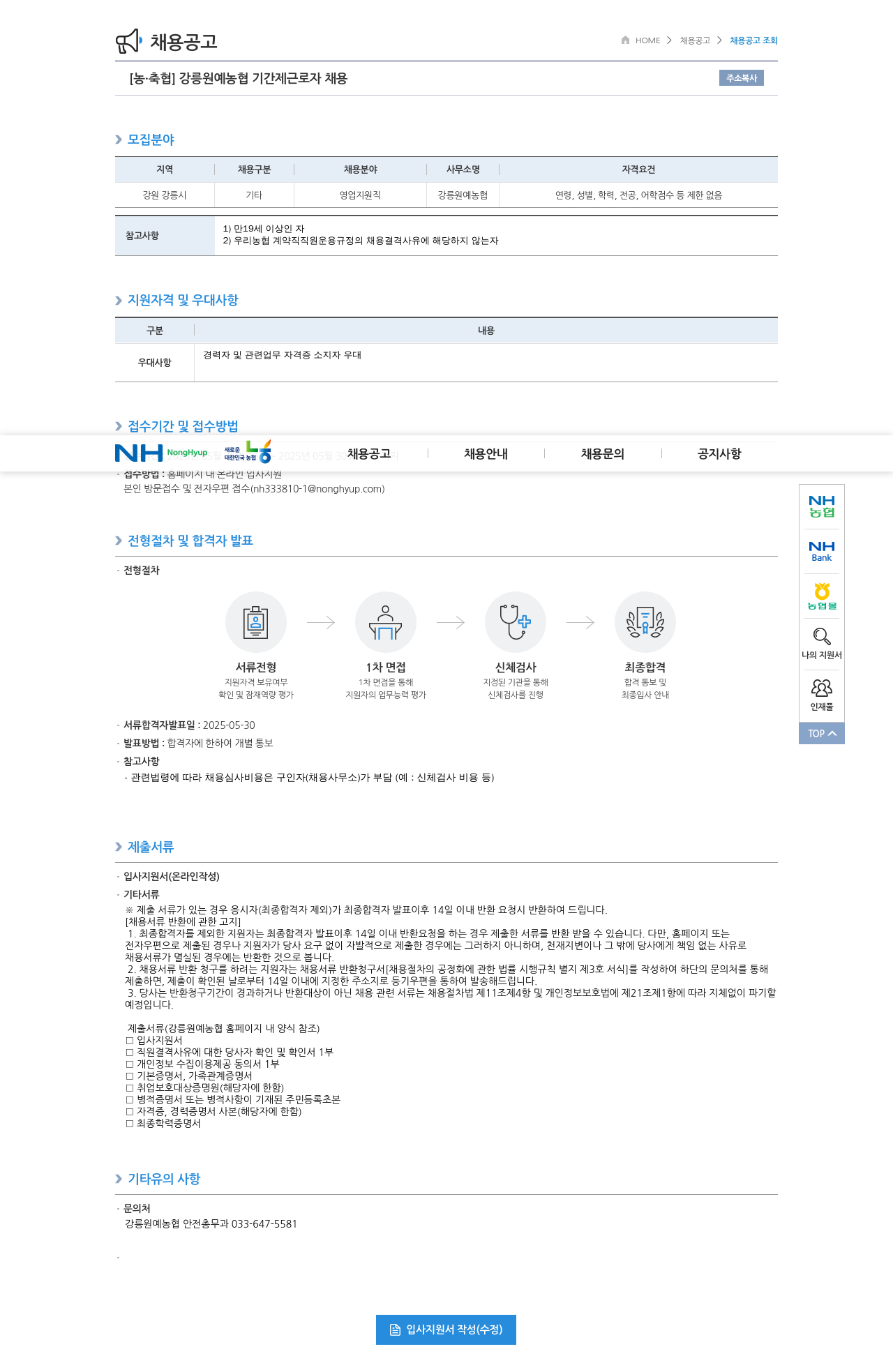
Task: Open 나의 지원서 magnifier icon
Action: pyautogui.click(x=822, y=637)
